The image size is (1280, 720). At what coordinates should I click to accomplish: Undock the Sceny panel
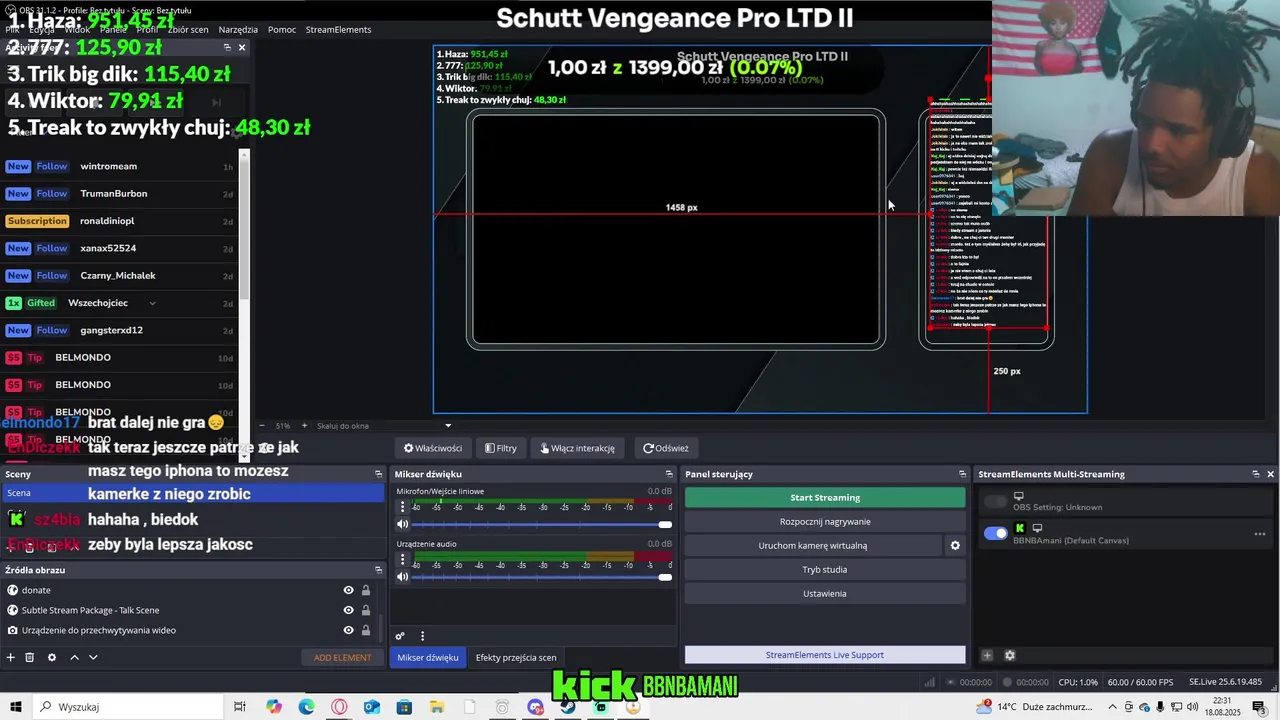pos(378,474)
